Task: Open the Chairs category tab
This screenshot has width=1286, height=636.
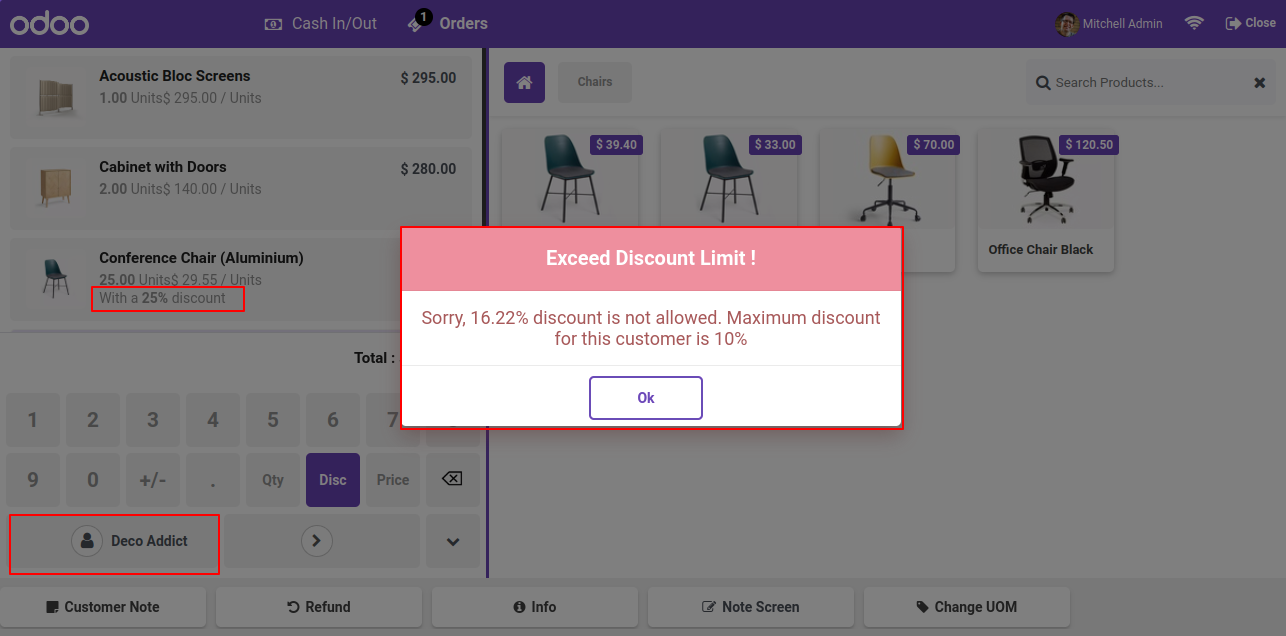Action: pyautogui.click(x=595, y=82)
